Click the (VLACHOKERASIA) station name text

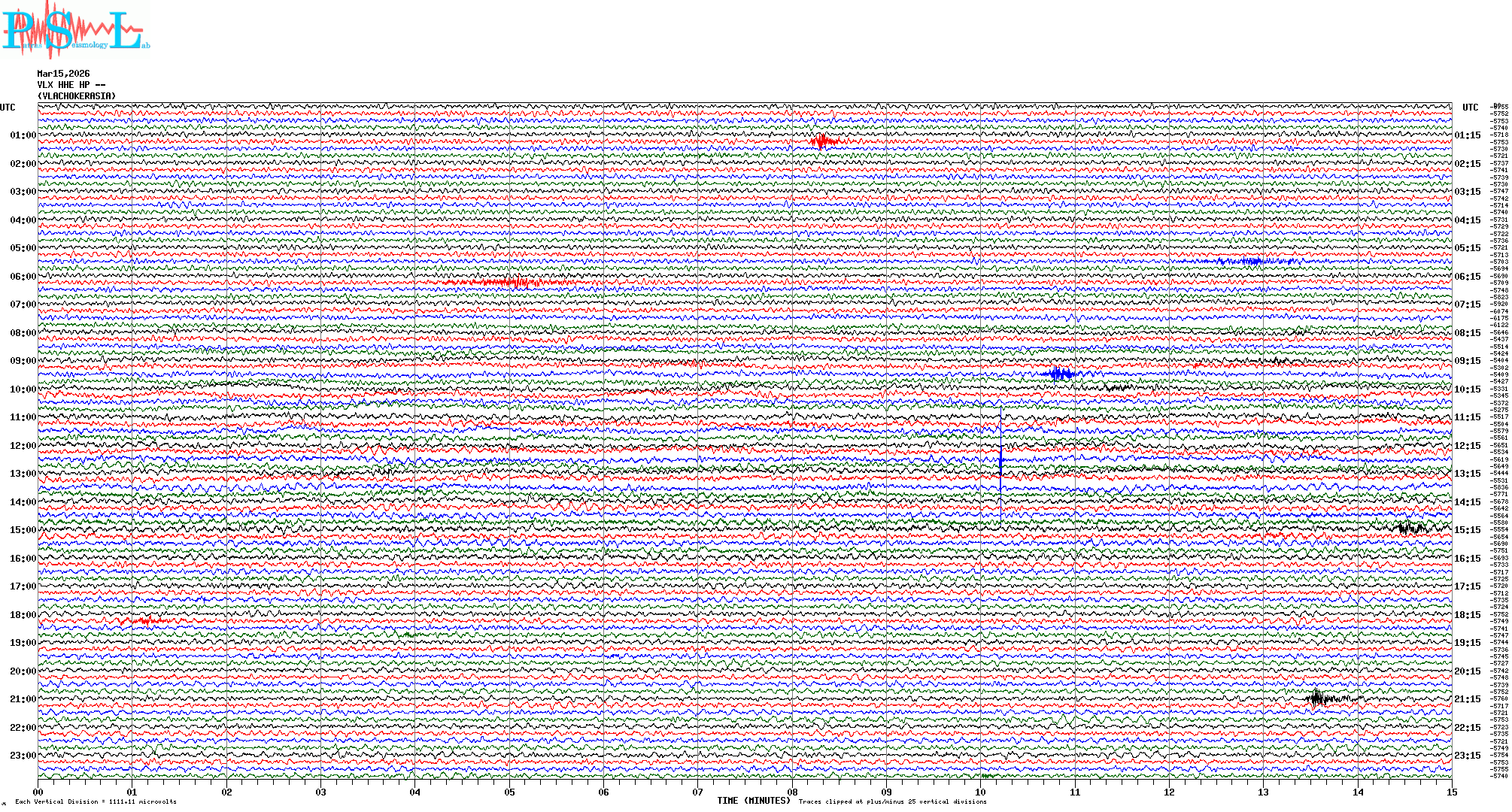click(x=77, y=96)
